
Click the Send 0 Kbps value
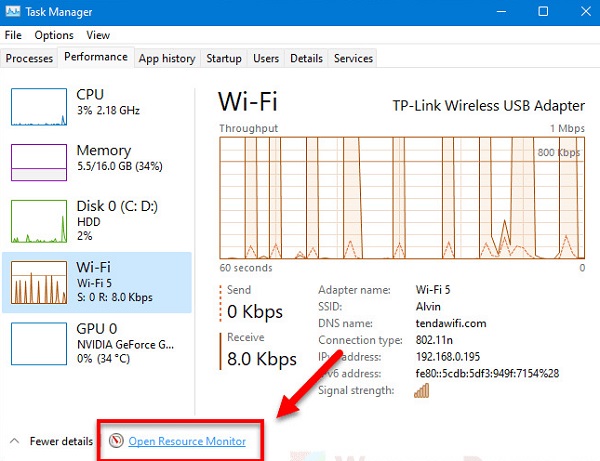pyautogui.click(x=255, y=311)
